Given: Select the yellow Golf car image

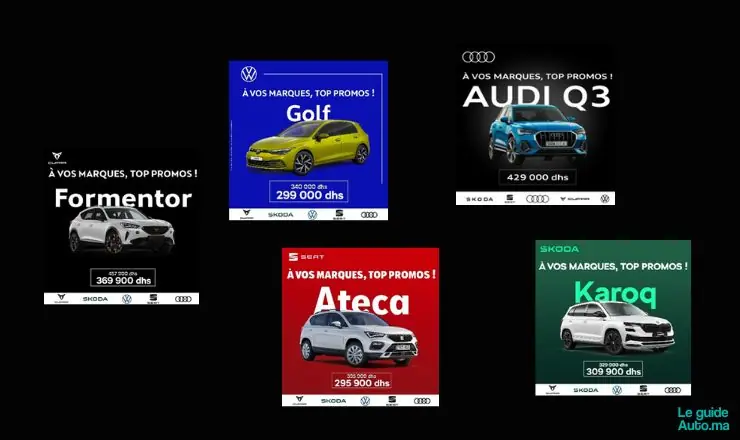Looking at the screenshot, I should [308, 148].
